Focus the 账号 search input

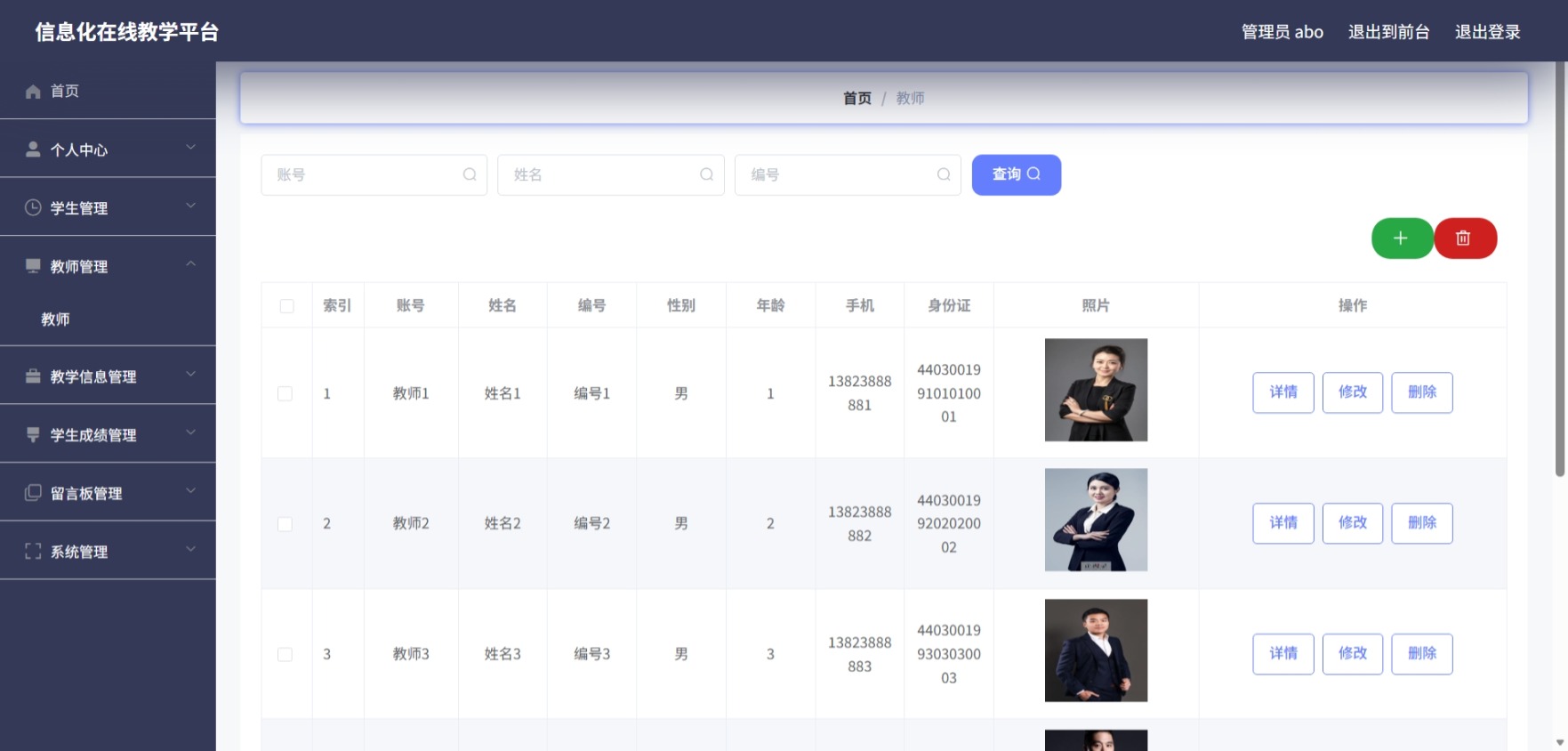coord(374,174)
